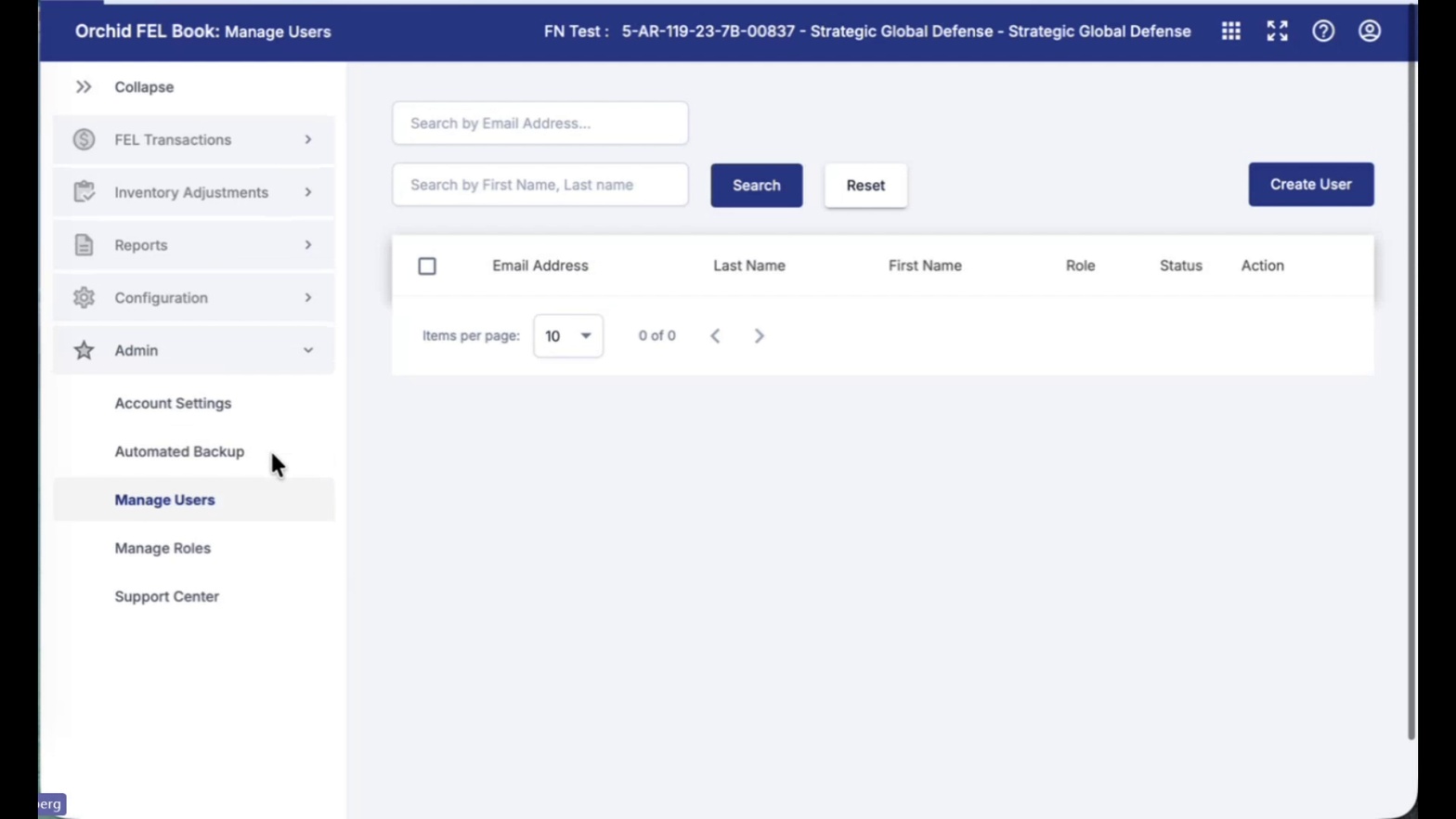Click the double-chevron Collapse icon
The width and height of the screenshot is (1456, 819).
84,87
